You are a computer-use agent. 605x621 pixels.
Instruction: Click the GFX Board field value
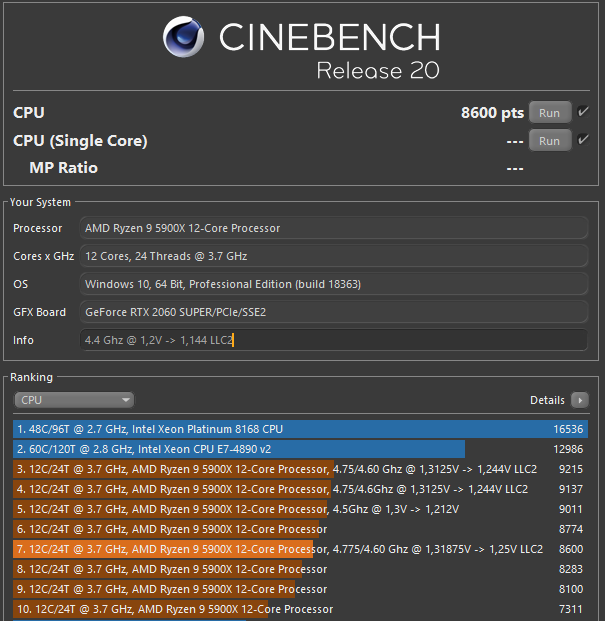point(333,312)
